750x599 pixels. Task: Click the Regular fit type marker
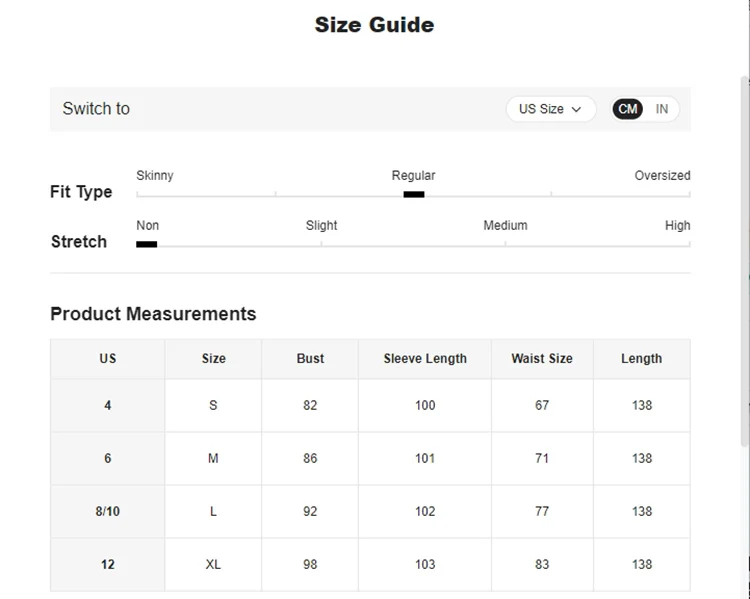tap(414, 194)
